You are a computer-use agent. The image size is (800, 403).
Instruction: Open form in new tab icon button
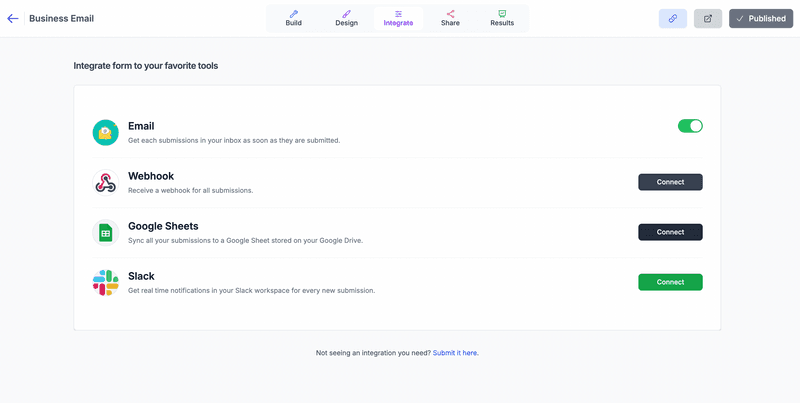tap(708, 18)
